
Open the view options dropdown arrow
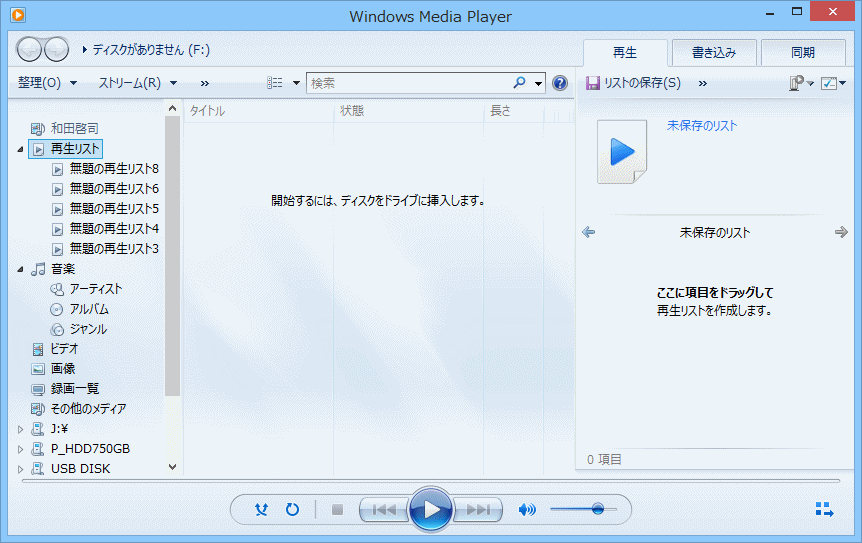click(296, 84)
